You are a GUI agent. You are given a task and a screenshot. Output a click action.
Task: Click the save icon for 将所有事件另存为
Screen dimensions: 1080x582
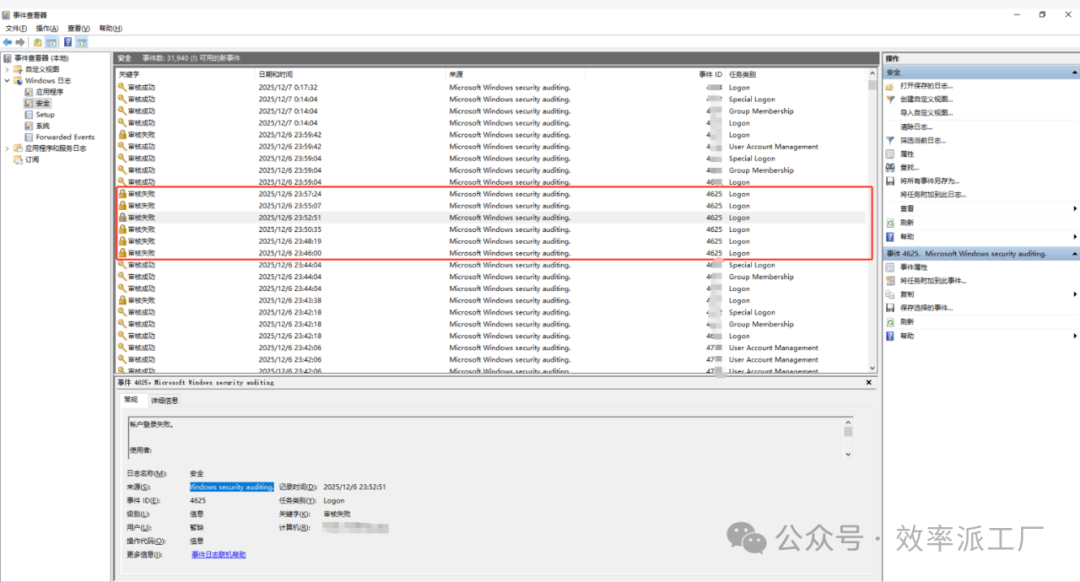[890, 181]
